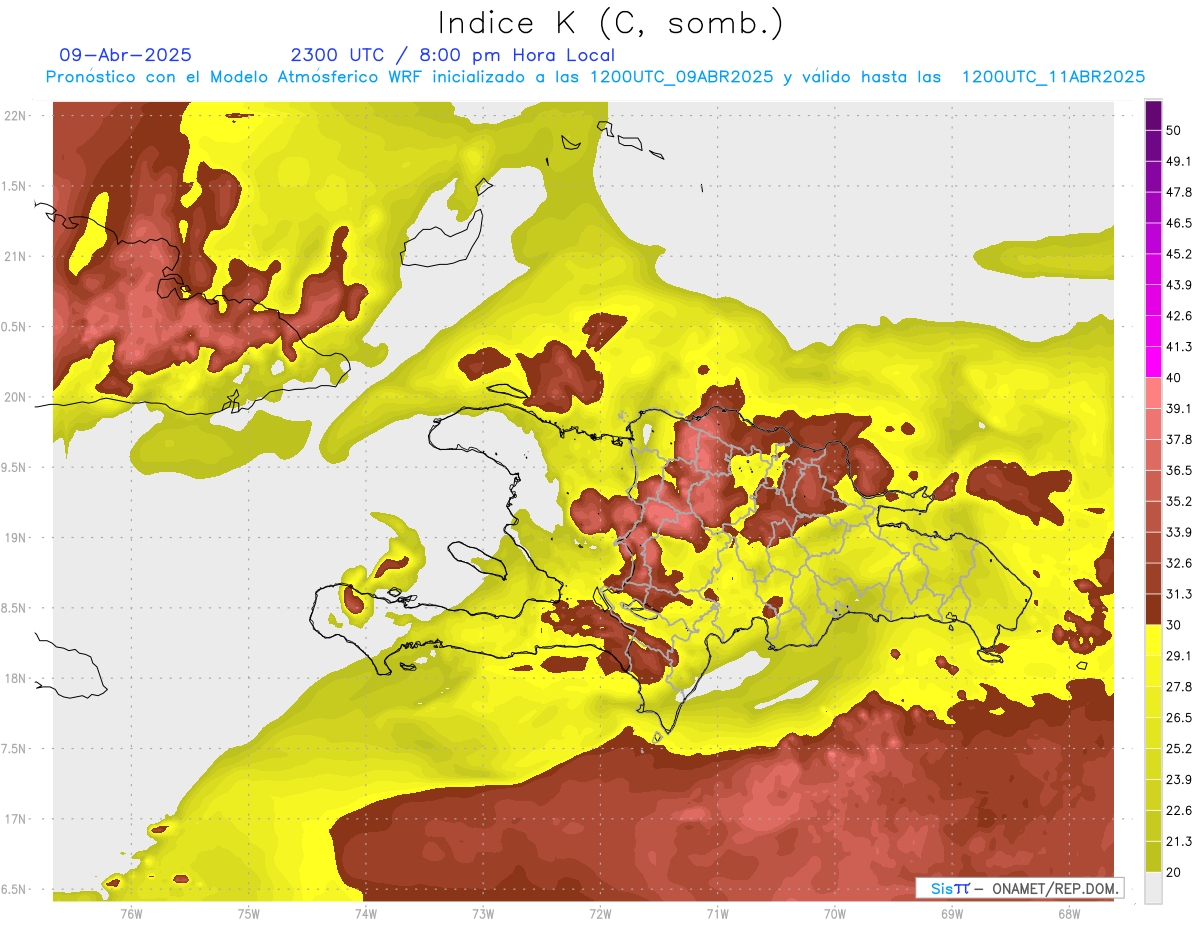This screenshot has width=1200, height=927.
Task: Click the dark purple swatch above 50
Action: [x=1154, y=117]
